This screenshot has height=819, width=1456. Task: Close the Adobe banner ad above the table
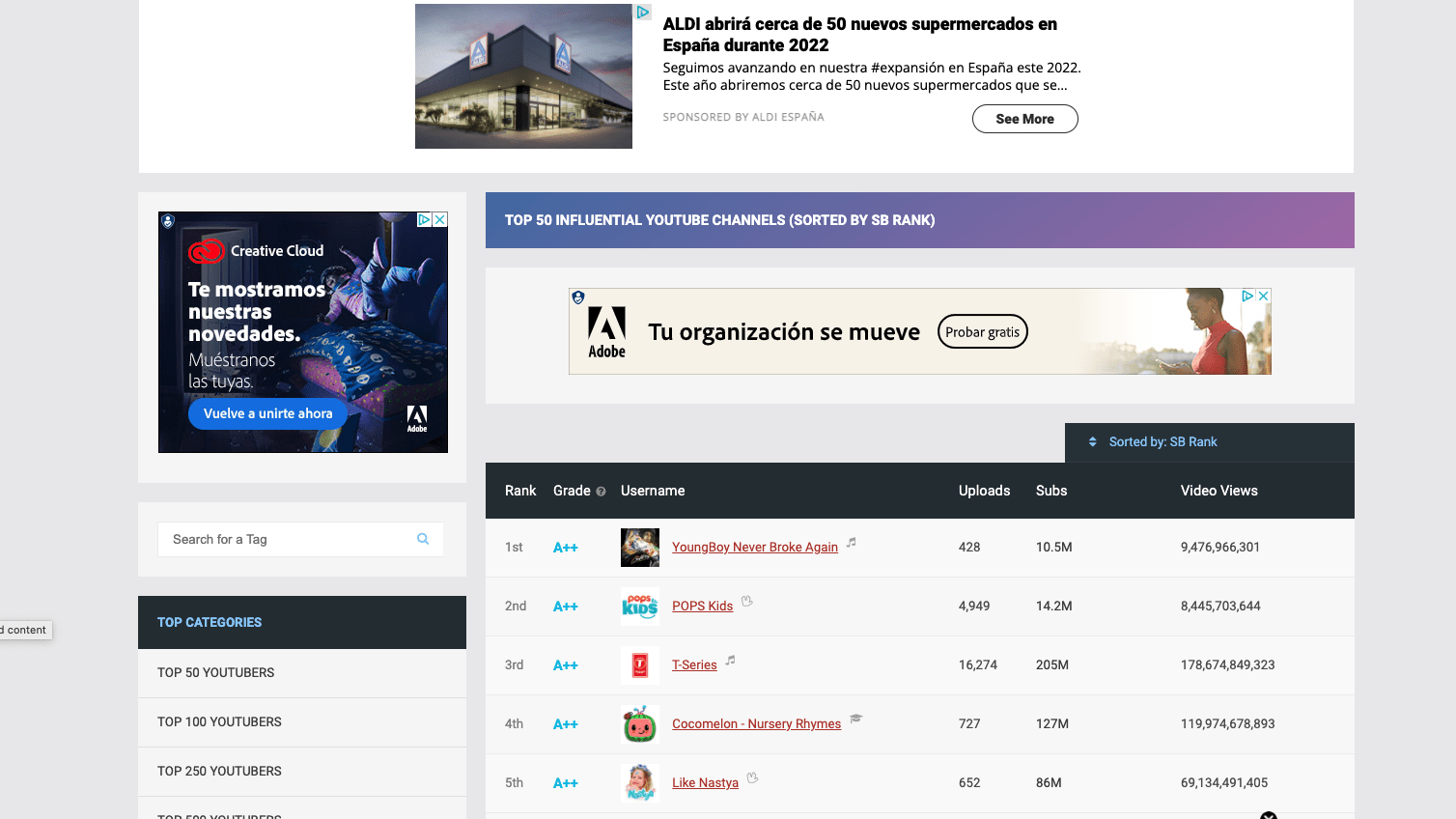pos(1263,296)
